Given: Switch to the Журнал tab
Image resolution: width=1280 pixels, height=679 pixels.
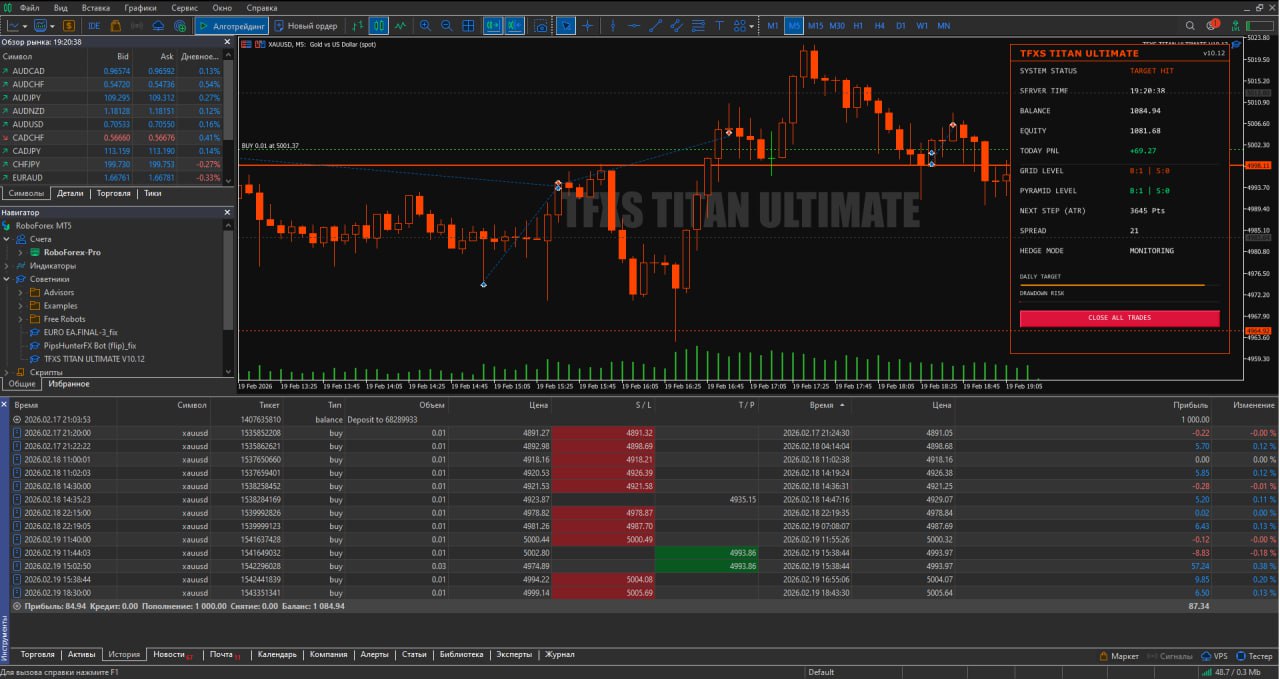Looking at the screenshot, I should point(559,655).
